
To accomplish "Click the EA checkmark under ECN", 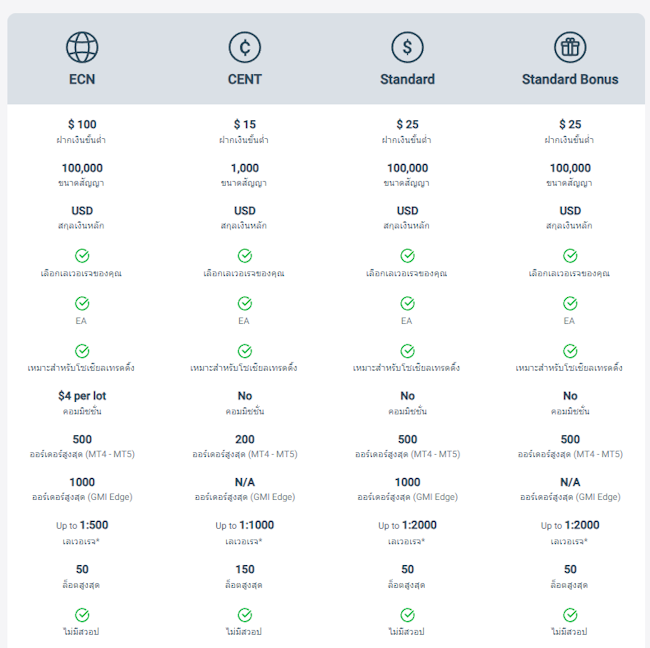I will (82, 303).
